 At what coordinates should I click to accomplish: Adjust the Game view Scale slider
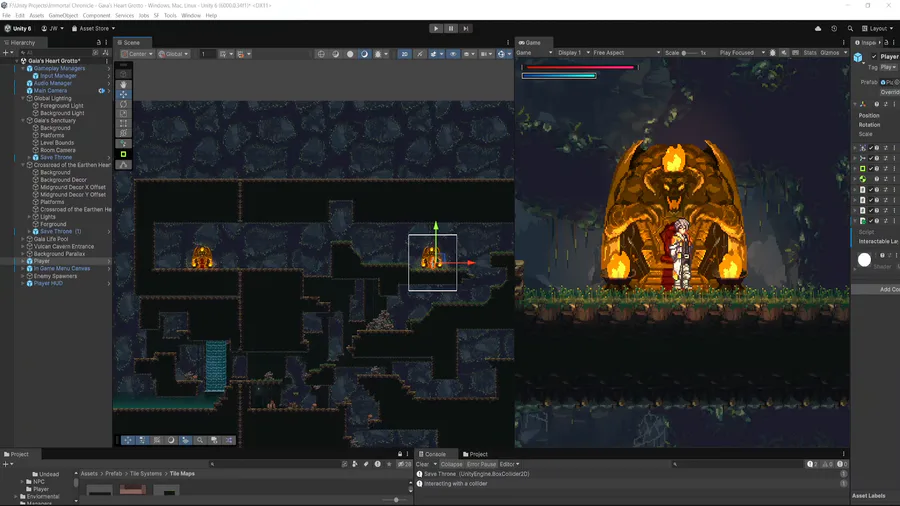pos(689,53)
